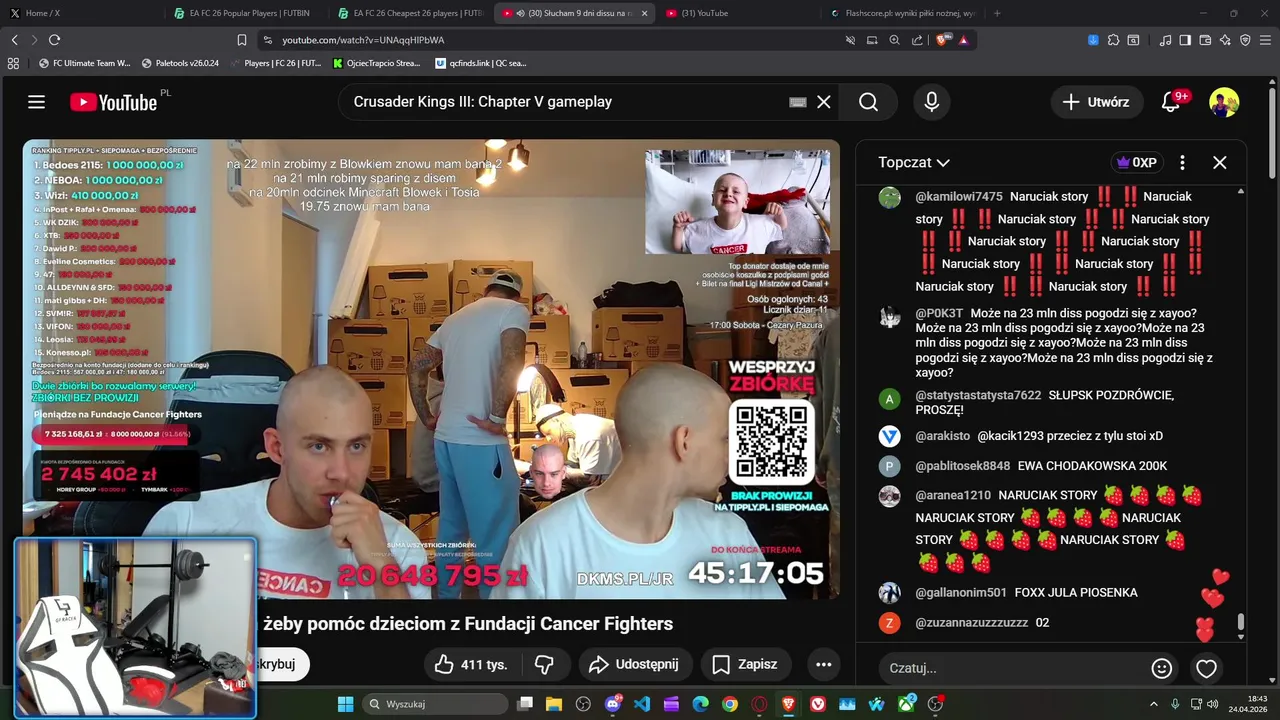Open browser extensions puzzle icon
The height and width of the screenshot is (720, 1280).
(1113, 40)
